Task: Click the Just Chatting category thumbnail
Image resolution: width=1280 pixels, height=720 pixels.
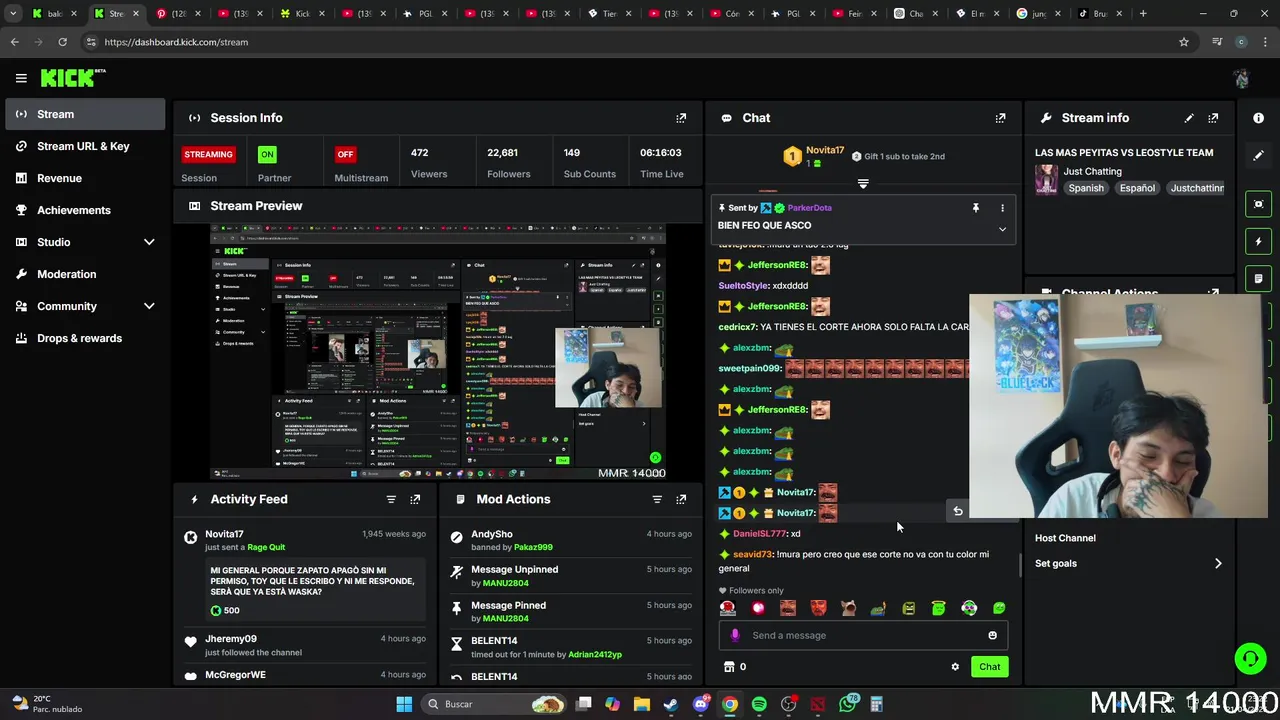Action: pos(1046,180)
